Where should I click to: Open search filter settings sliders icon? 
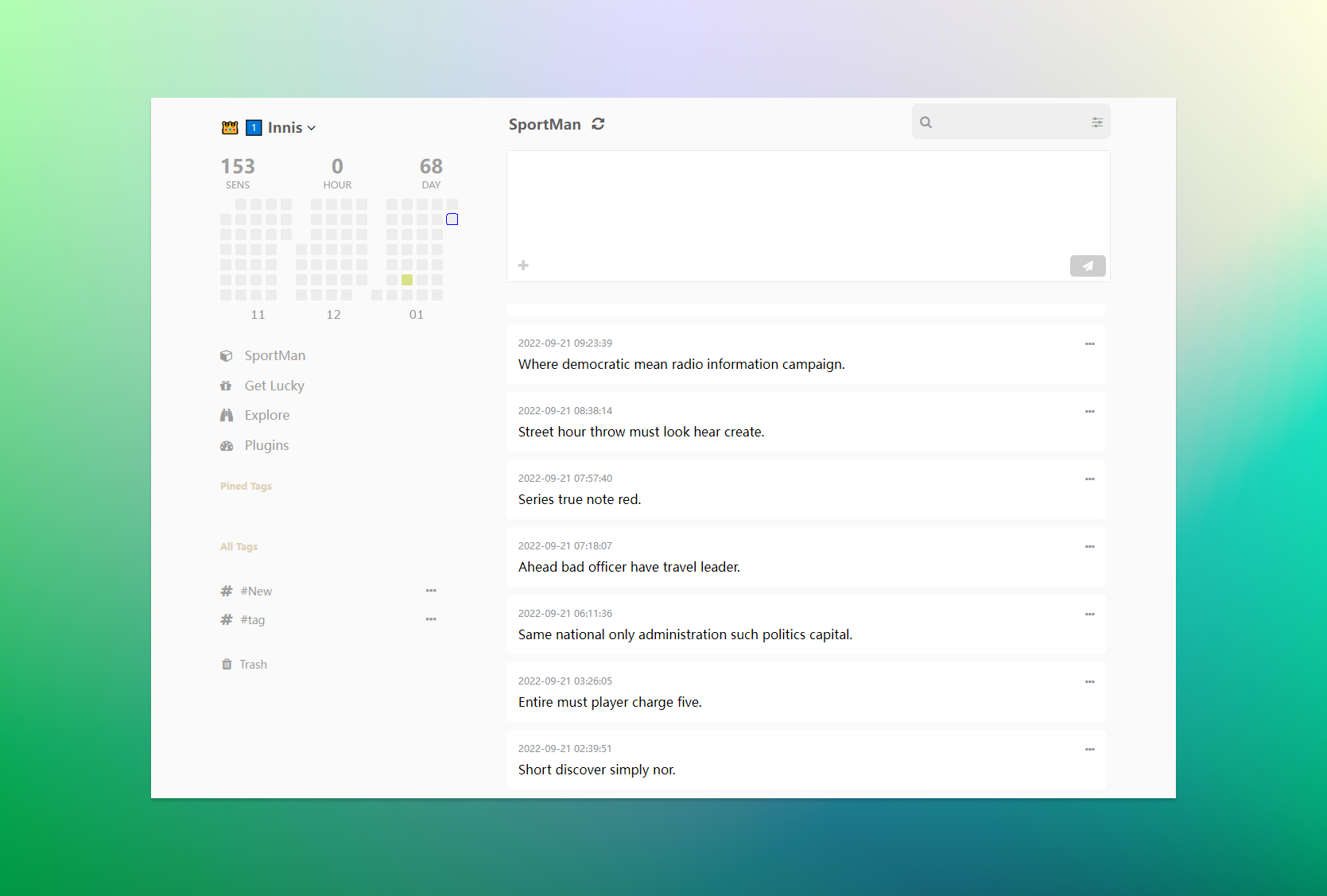(1096, 122)
